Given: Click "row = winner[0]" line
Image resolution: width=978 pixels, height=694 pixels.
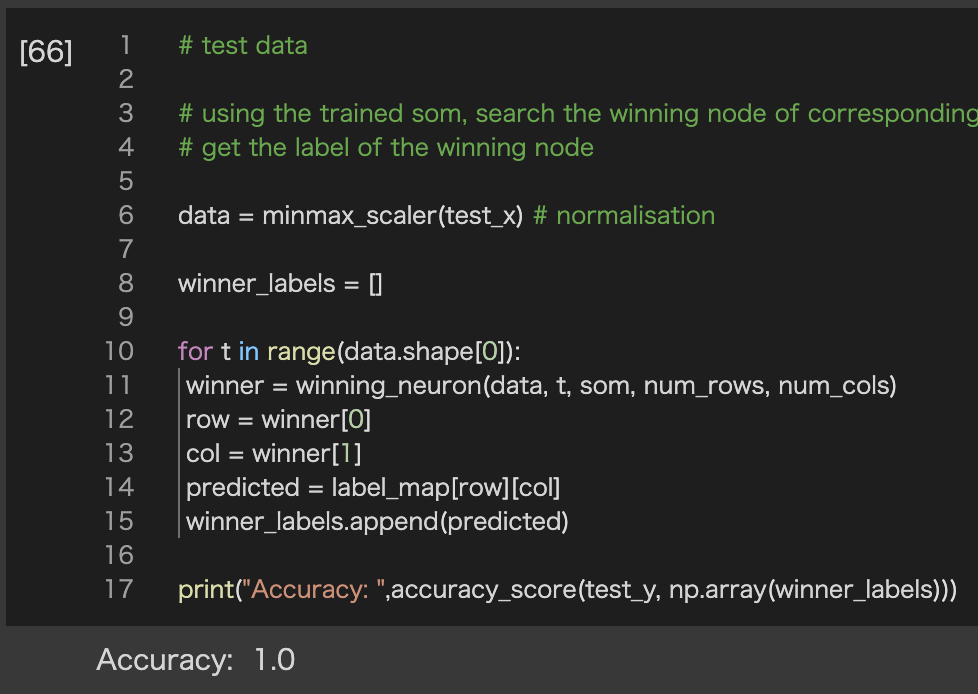Looking at the screenshot, I should pos(278,420).
